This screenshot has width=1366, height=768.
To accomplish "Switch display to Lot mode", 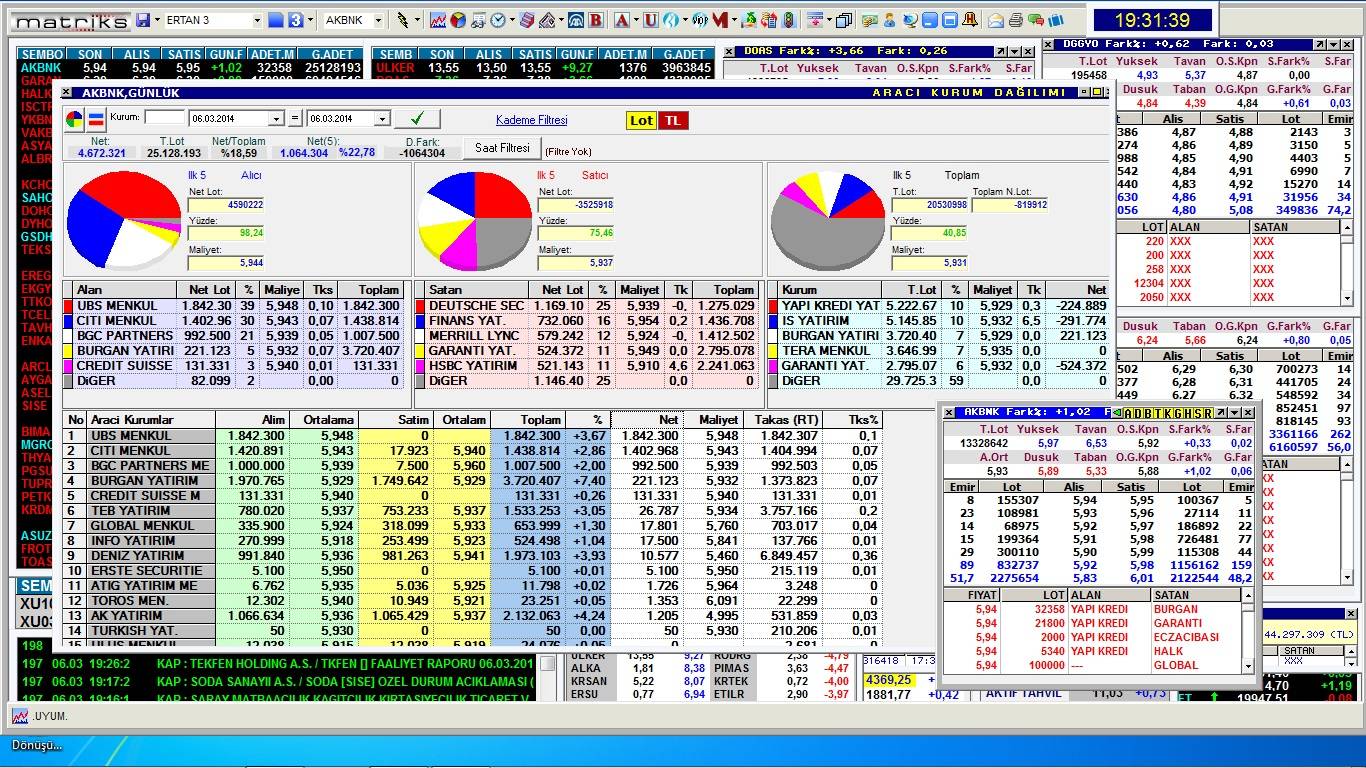I will click(641, 120).
